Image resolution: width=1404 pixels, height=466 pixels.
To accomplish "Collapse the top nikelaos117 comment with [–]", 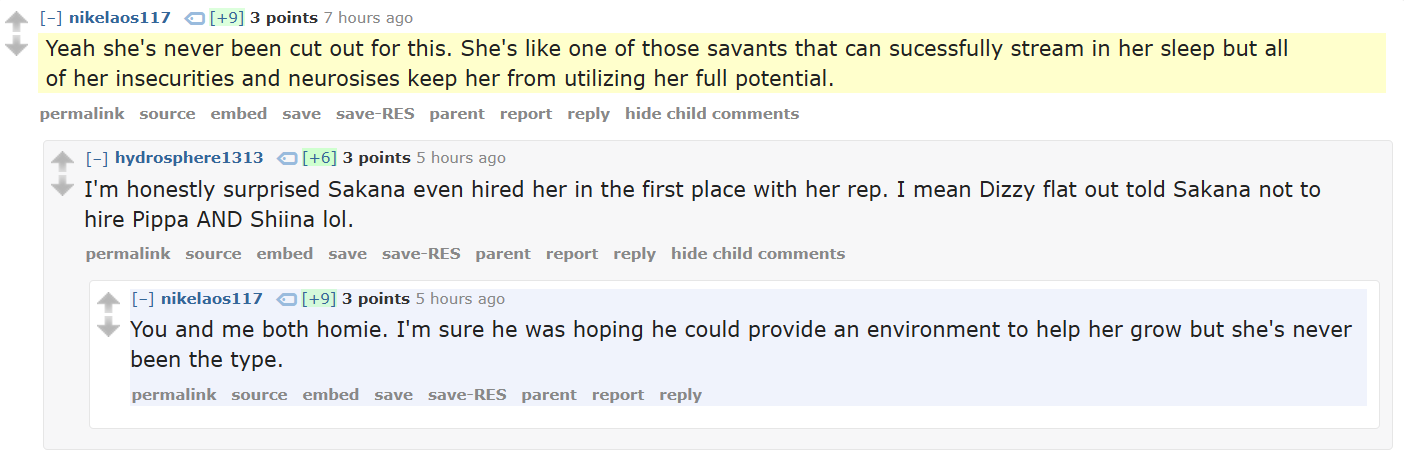I will coord(51,18).
